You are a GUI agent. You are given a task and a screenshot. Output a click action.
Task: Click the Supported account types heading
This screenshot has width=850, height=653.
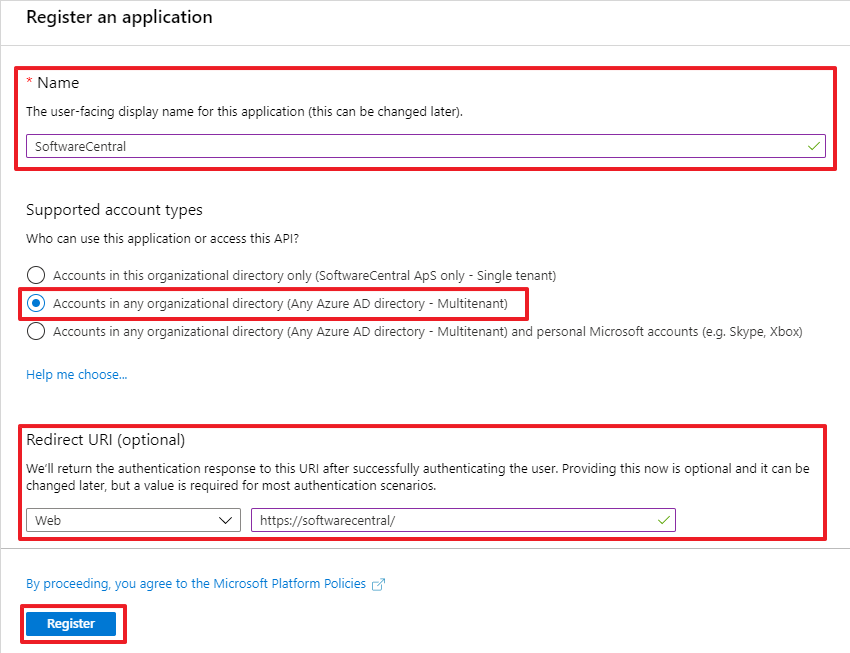[x=114, y=210]
